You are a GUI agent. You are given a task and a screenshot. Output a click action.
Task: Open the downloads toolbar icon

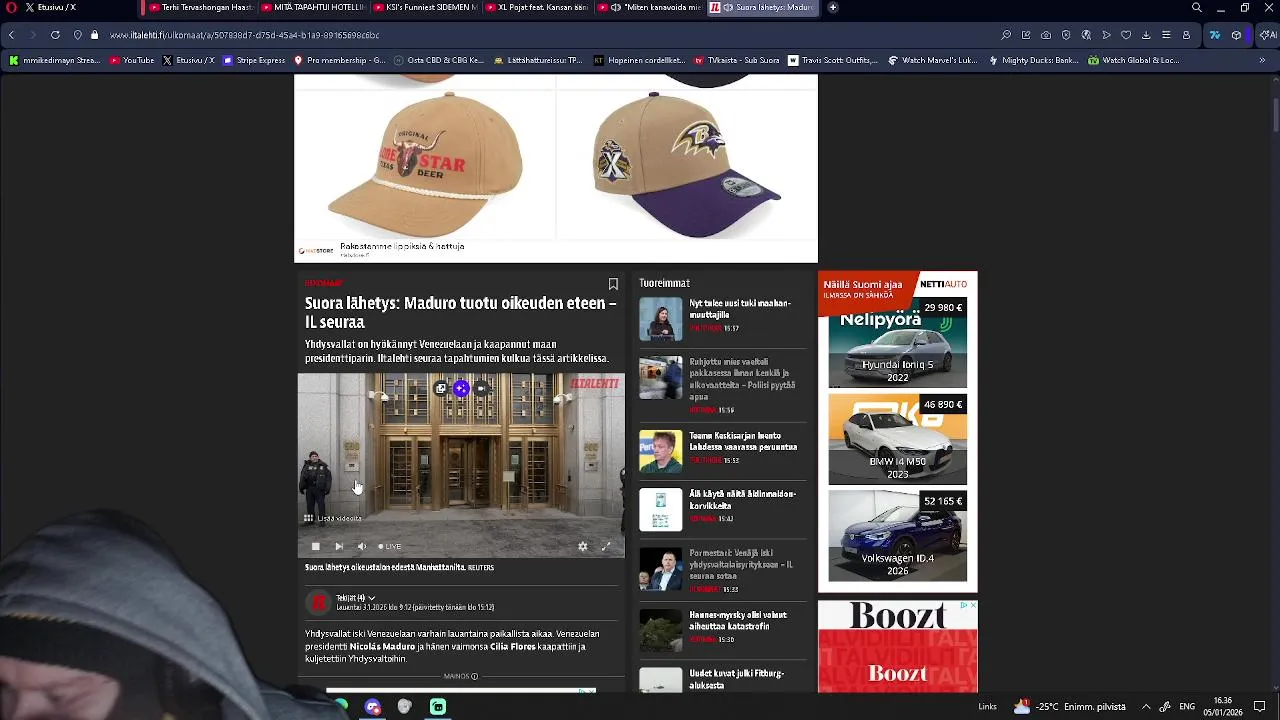[x=1146, y=35]
